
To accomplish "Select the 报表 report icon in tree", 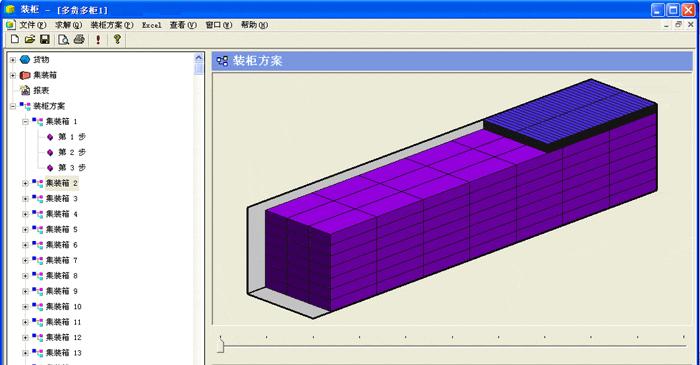I will click(x=25, y=91).
